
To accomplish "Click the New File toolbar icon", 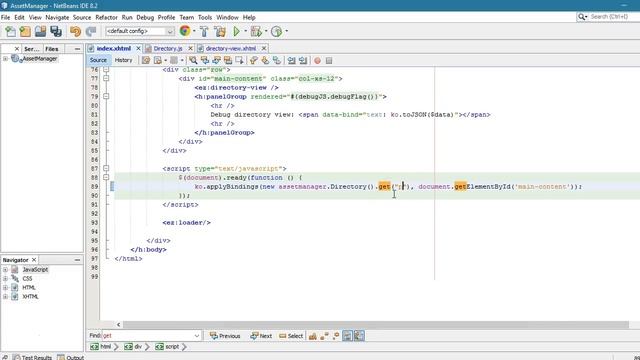I will point(10,31).
